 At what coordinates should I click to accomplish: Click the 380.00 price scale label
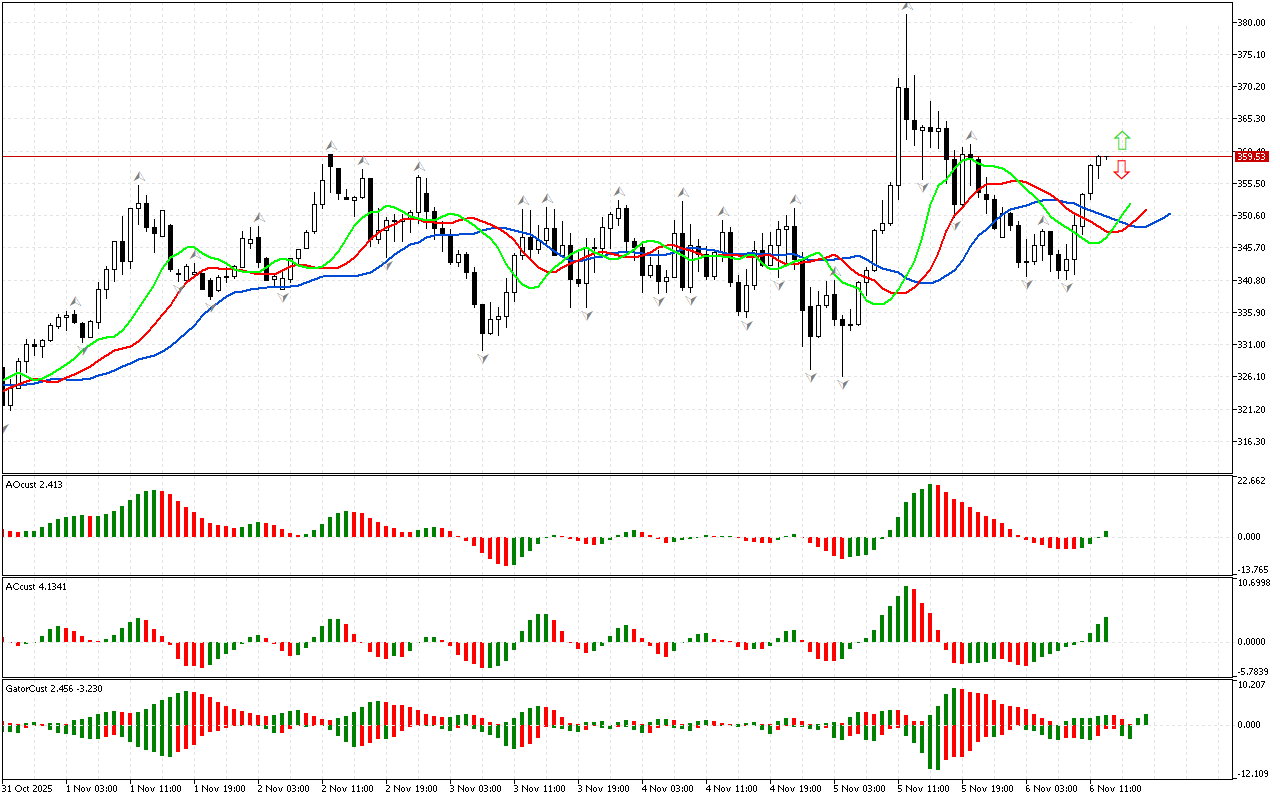(1252, 22)
